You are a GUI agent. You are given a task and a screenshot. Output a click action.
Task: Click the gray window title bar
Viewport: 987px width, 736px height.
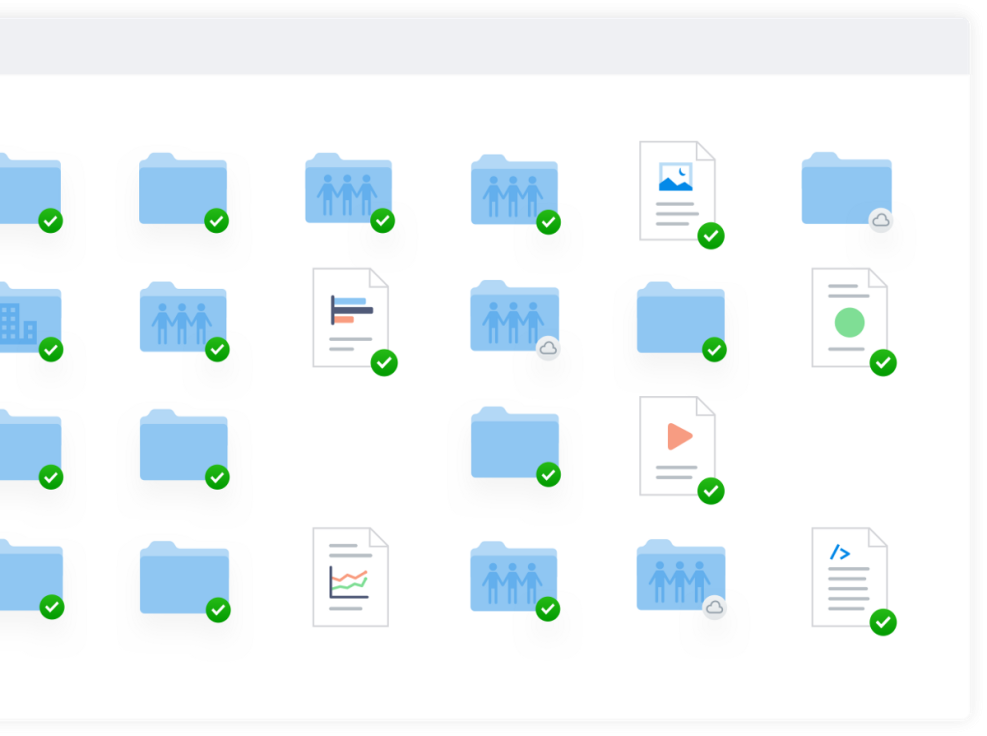(480, 46)
